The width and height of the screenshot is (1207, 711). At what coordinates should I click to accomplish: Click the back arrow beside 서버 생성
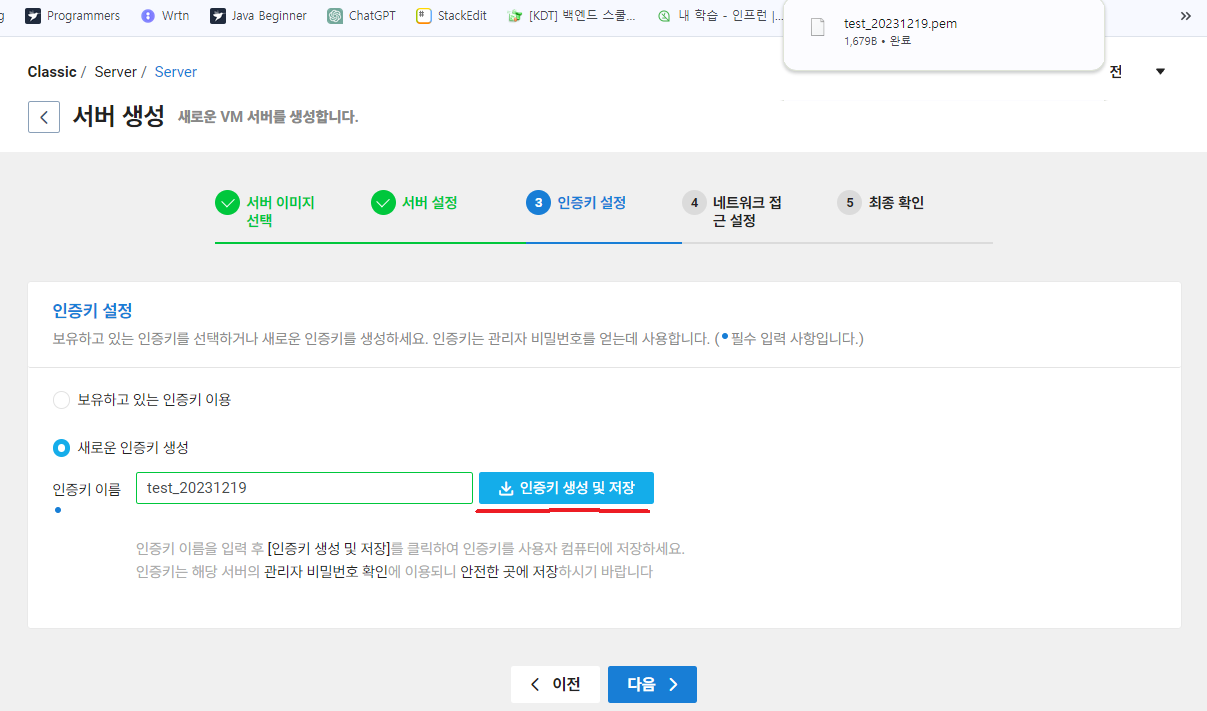[x=43, y=116]
